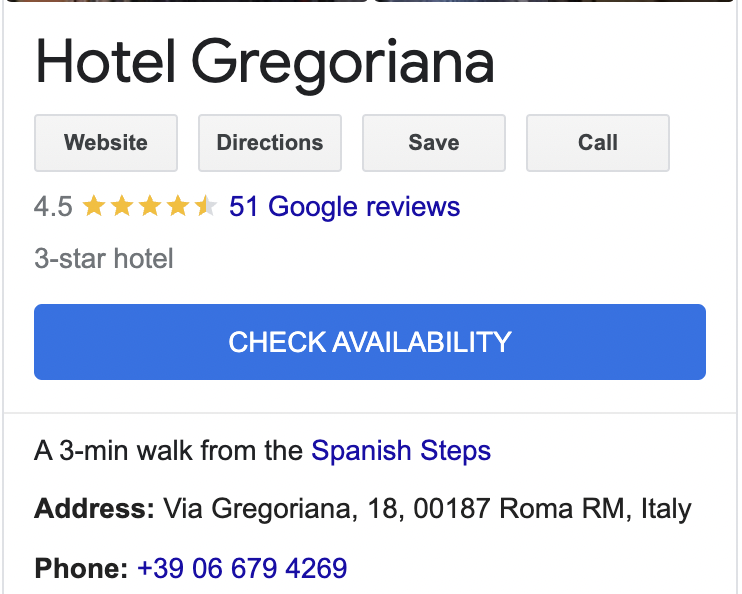
Task: Open the Spanish Steps link
Action: (401, 451)
